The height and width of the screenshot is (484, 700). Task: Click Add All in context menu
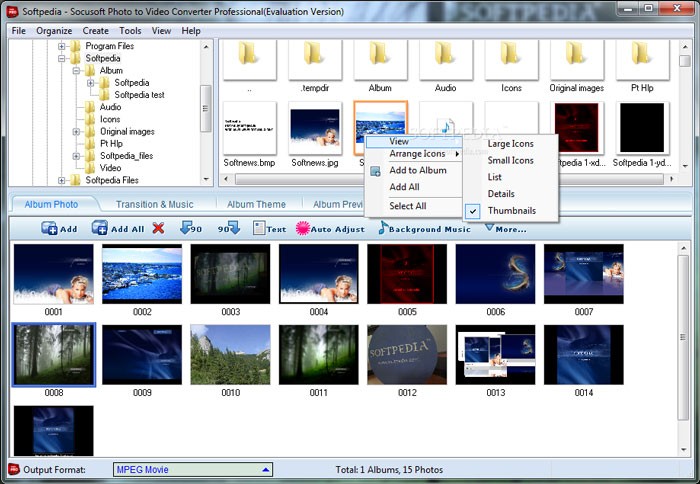coord(404,187)
